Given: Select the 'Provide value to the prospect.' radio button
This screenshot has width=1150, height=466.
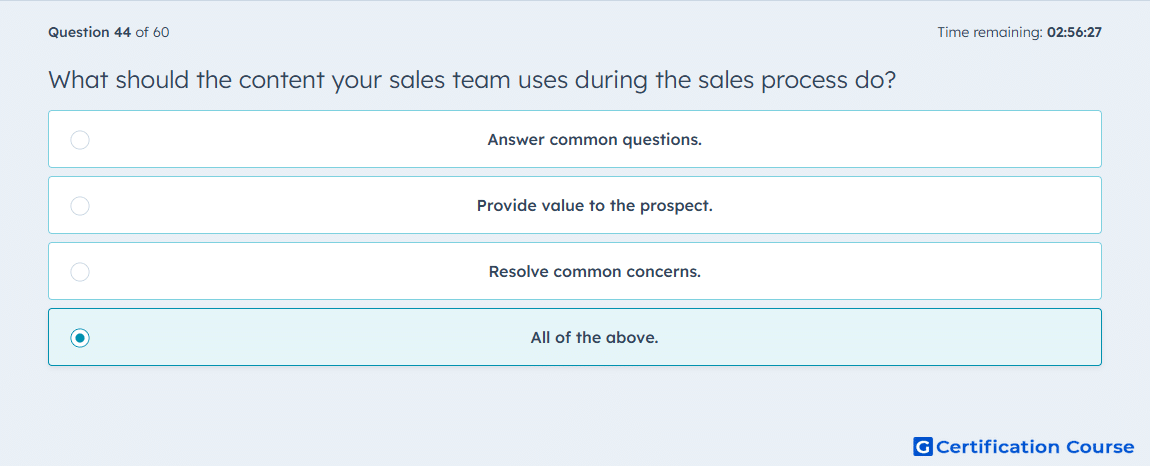Looking at the screenshot, I should [x=80, y=205].
